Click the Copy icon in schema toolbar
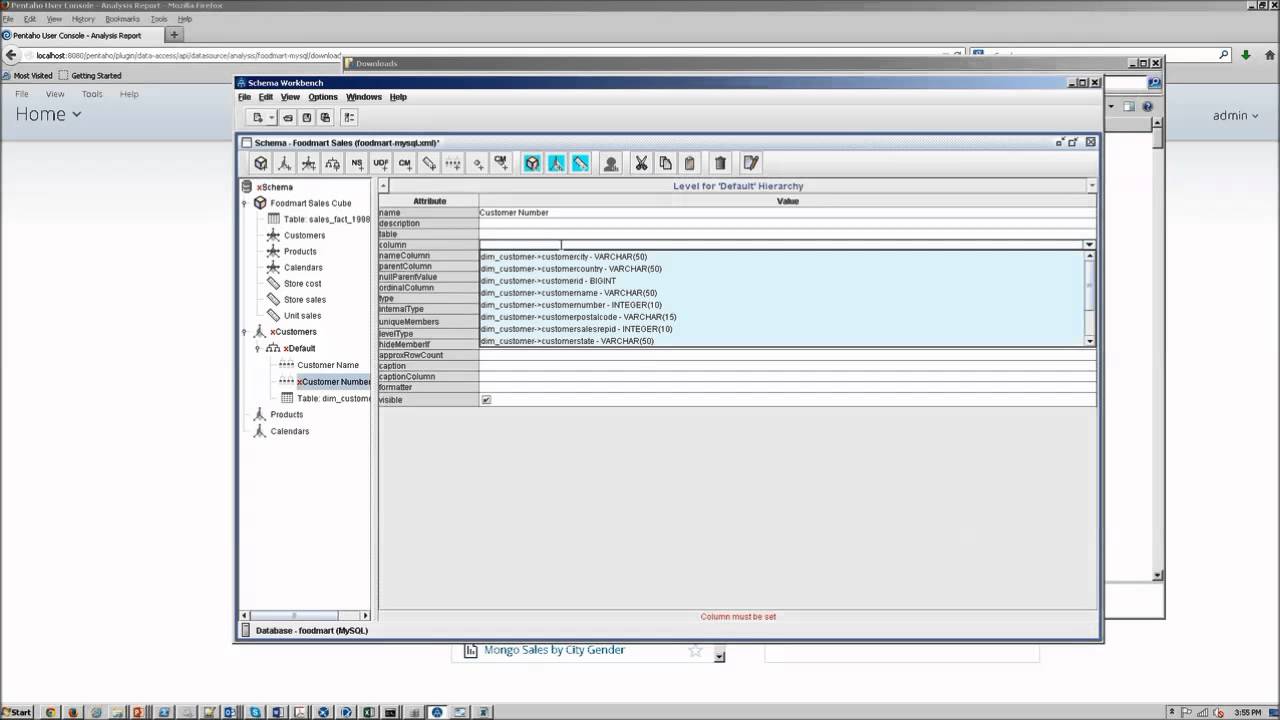 [x=666, y=163]
